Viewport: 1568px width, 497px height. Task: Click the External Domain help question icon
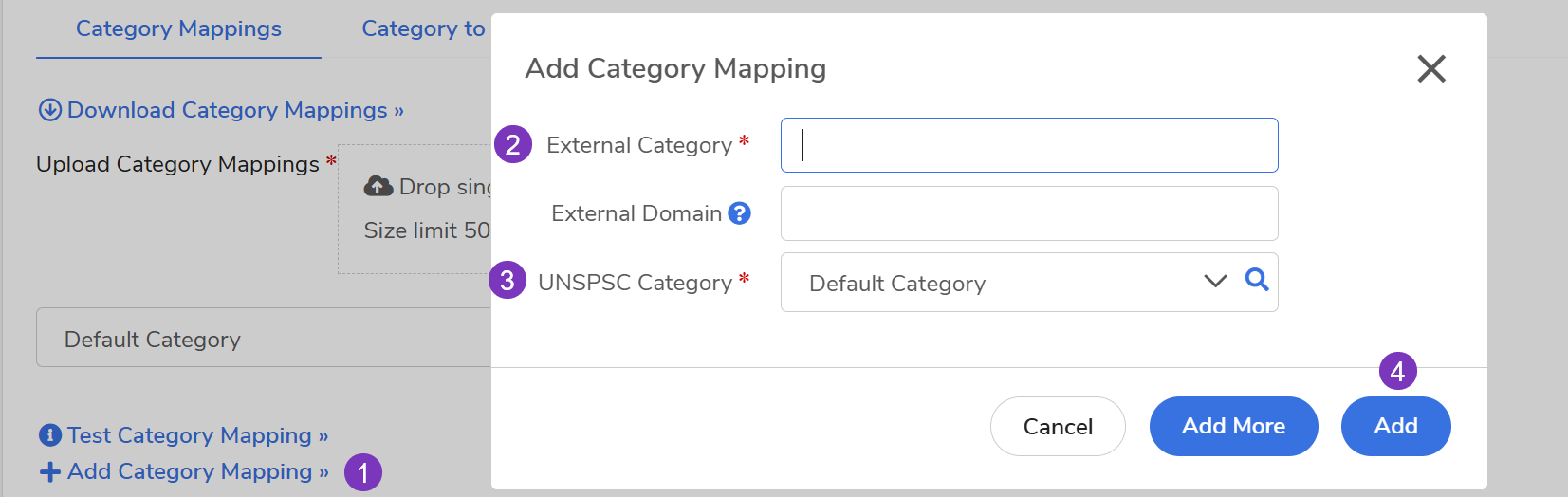pos(739,213)
